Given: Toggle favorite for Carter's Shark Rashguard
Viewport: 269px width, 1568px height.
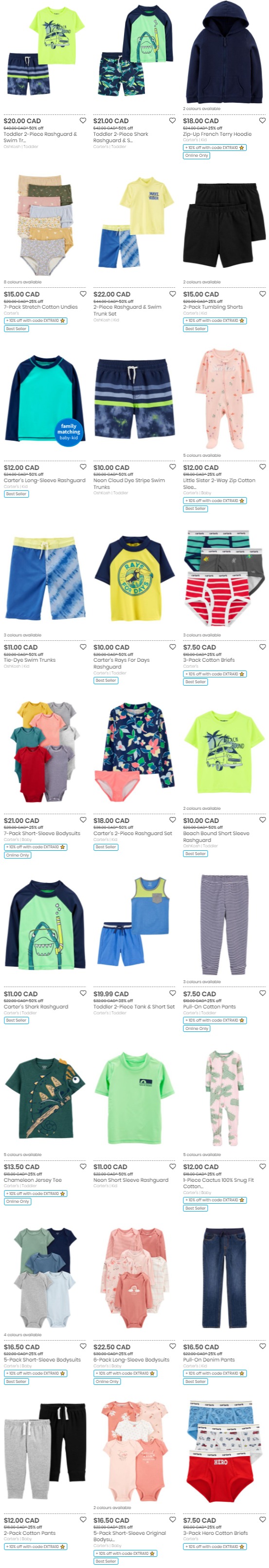Looking at the screenshot, I should pyautogui.click(x=83, y=993).
